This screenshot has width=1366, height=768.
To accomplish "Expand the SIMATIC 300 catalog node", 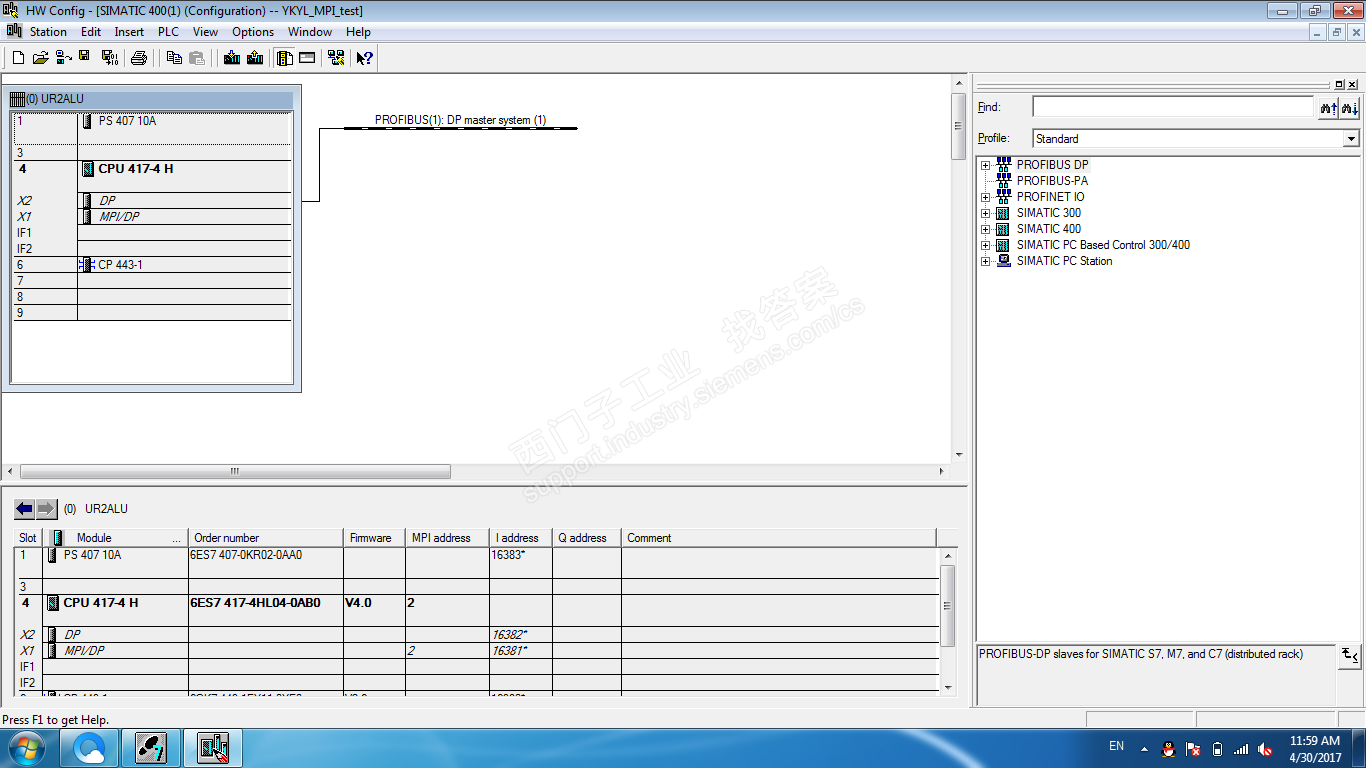I will [x=985, y=213].
